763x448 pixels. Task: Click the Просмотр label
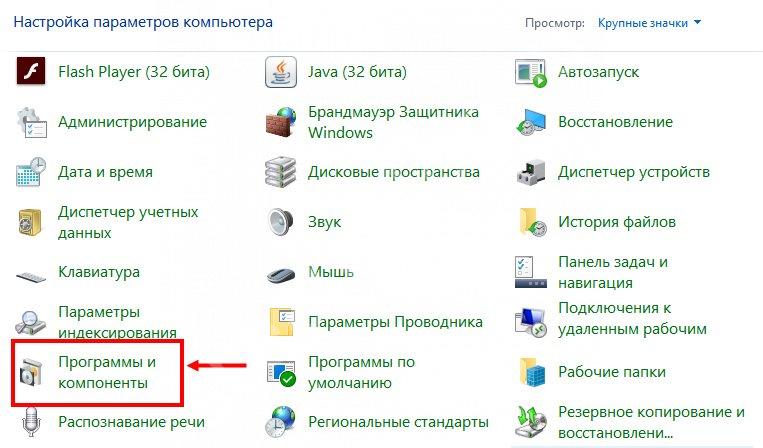tap(555, 23)
